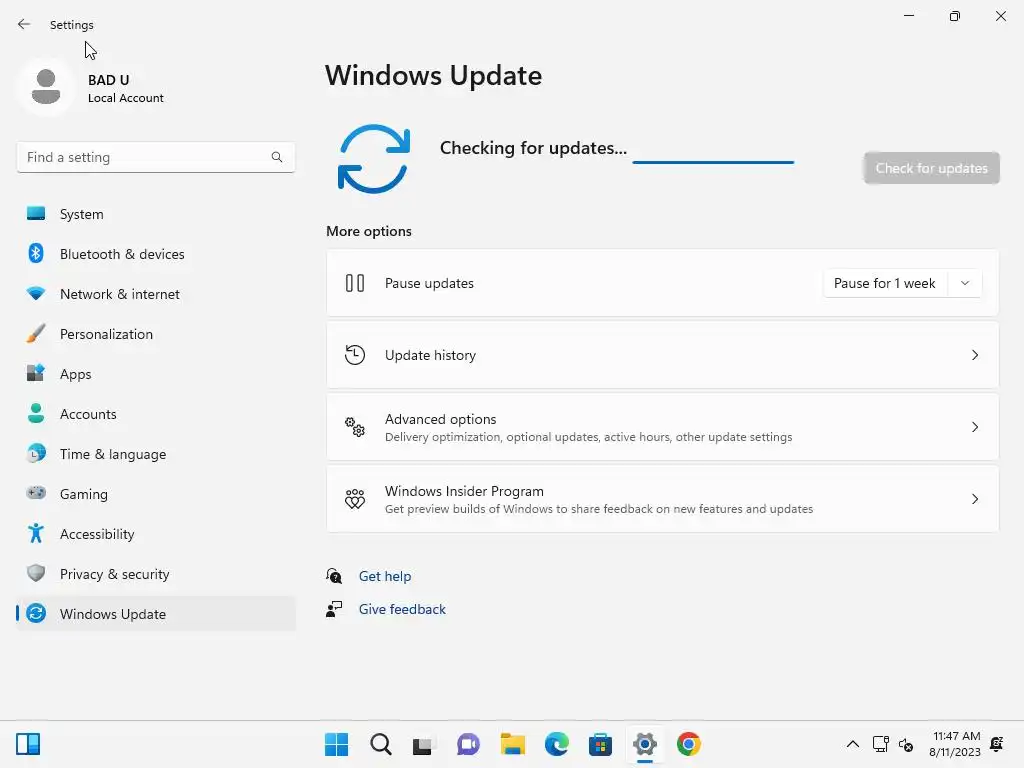The width and height of the screenshot is (1024, 768).
Task: Expand Windows Insider Program chevron
Action: 974,499
